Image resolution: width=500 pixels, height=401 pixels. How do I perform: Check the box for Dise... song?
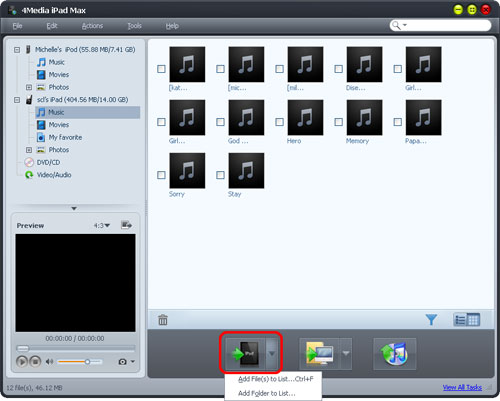[x=339, y=69]
